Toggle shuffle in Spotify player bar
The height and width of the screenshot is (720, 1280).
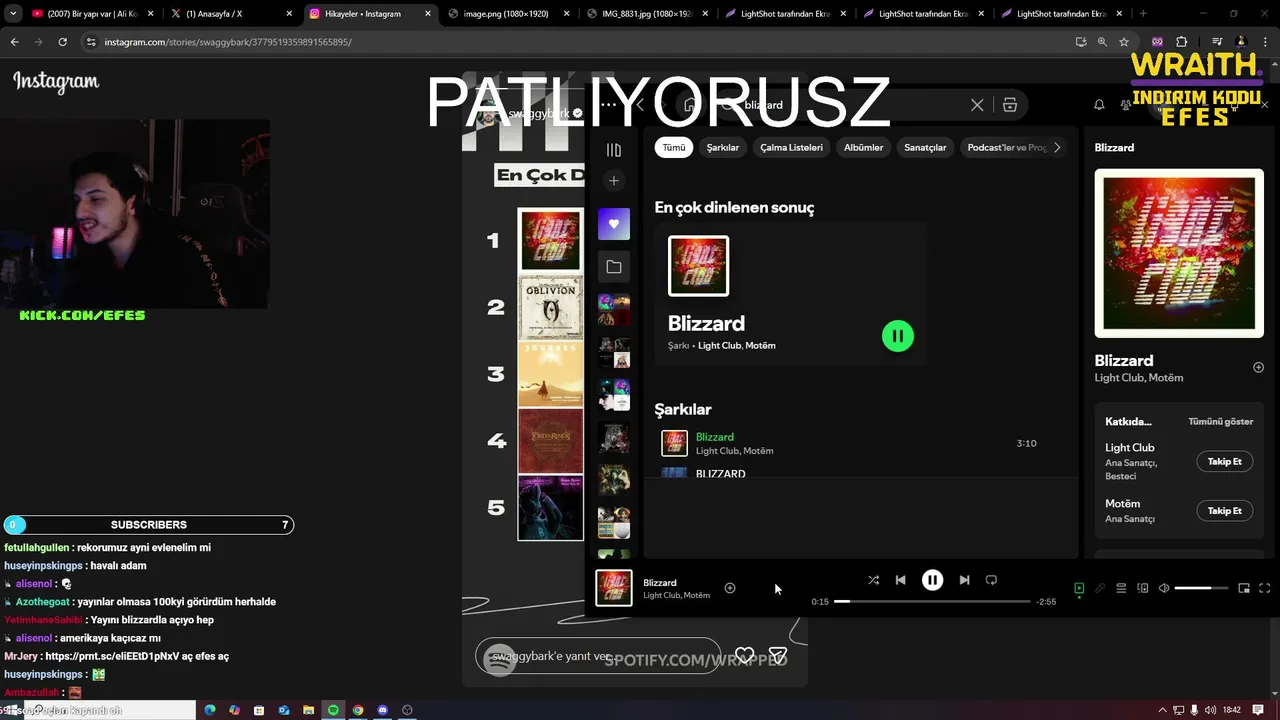pyautogui.click(x=873, y=580)
